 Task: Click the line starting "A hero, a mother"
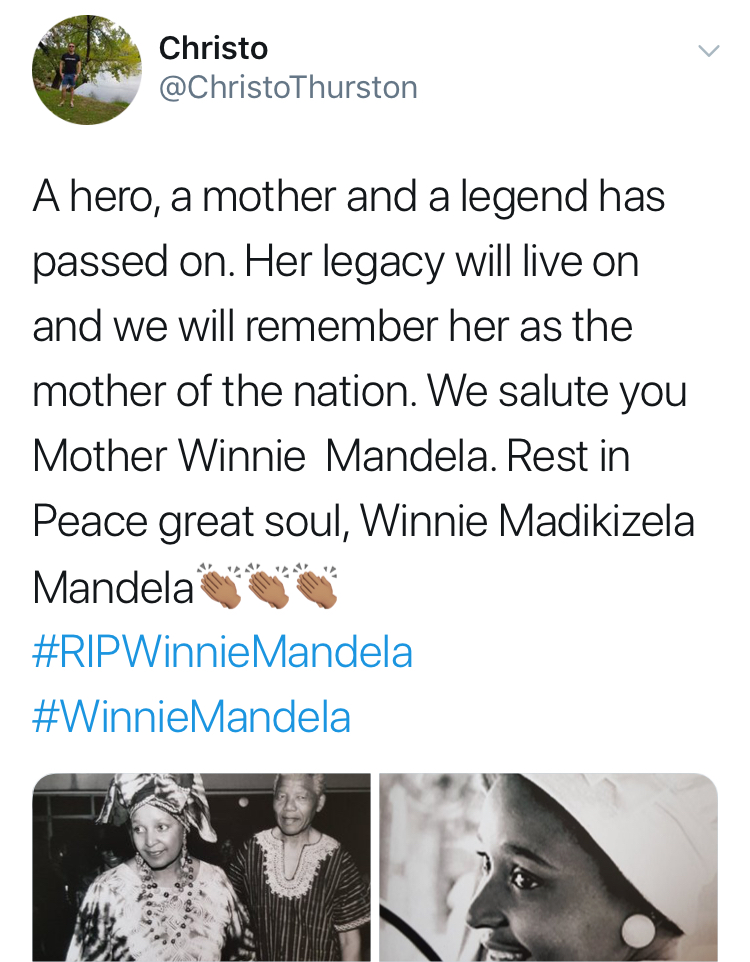(348, 196)
